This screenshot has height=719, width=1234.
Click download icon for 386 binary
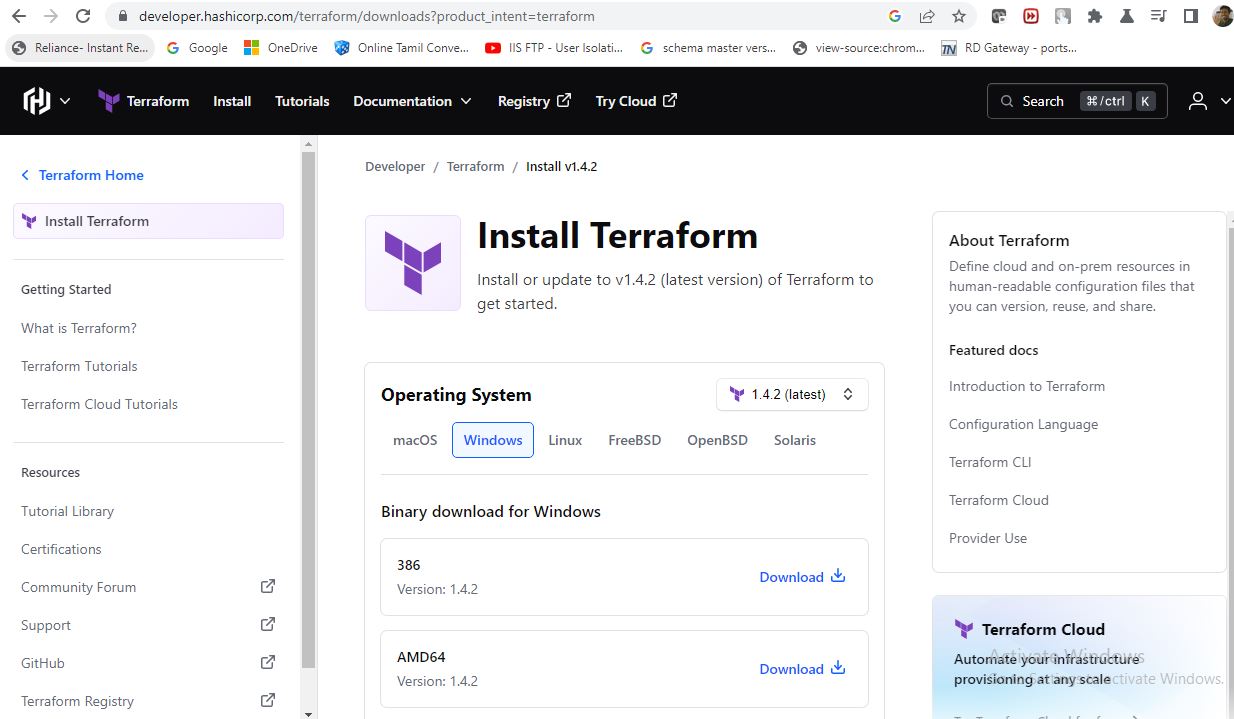(838, 576)
